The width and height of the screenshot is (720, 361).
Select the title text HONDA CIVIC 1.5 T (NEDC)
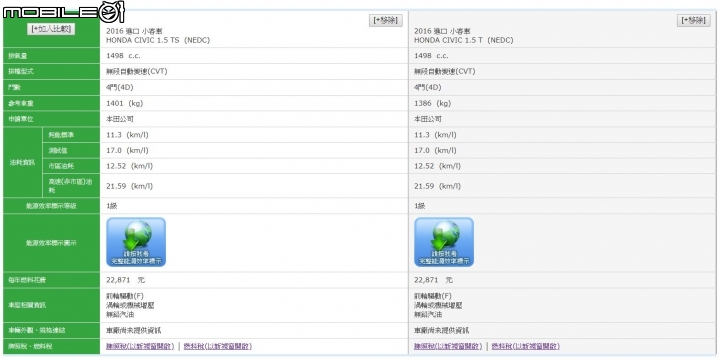pos(464,40)
